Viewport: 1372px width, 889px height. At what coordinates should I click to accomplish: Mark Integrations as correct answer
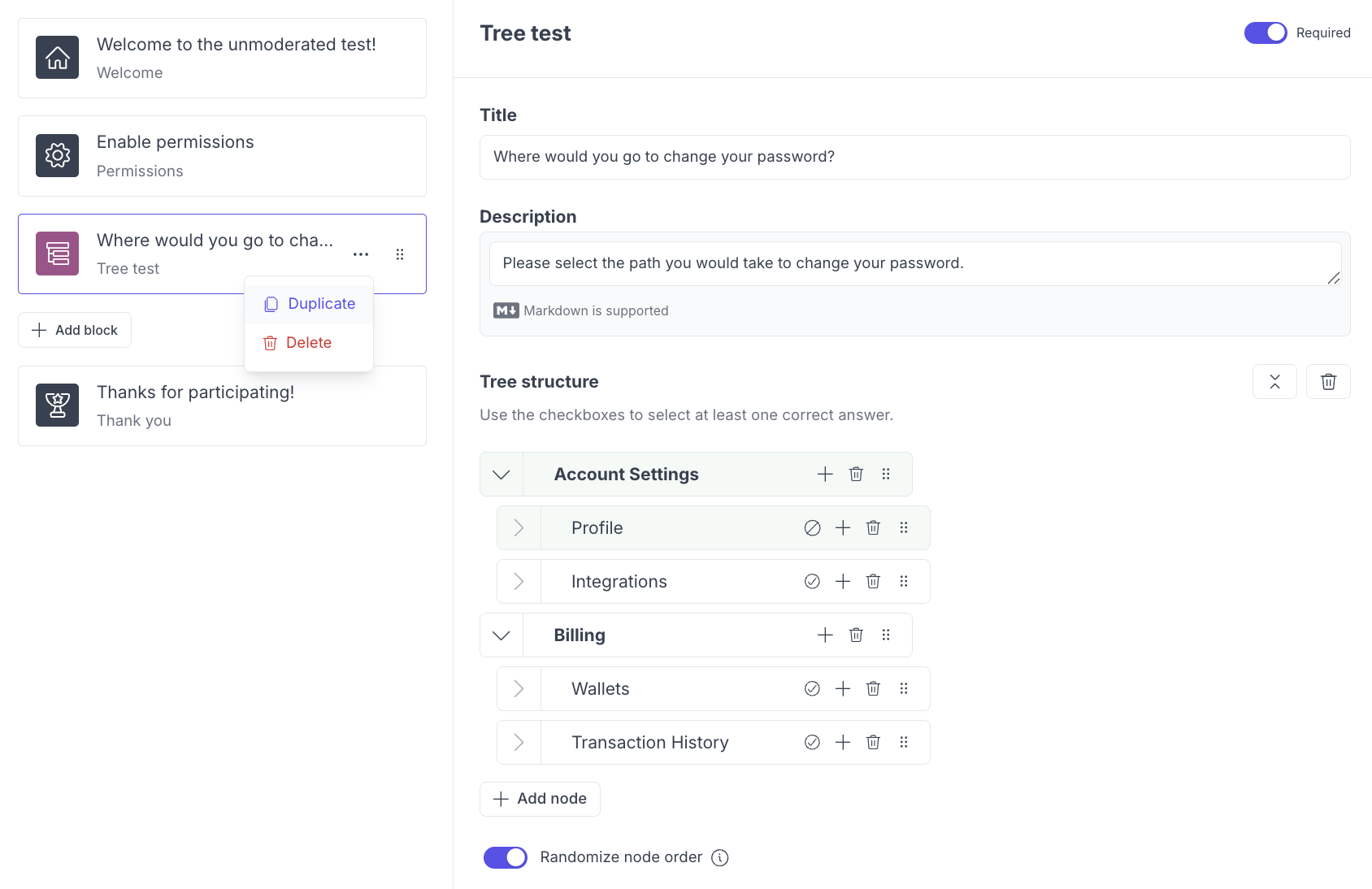coord(812,582)
